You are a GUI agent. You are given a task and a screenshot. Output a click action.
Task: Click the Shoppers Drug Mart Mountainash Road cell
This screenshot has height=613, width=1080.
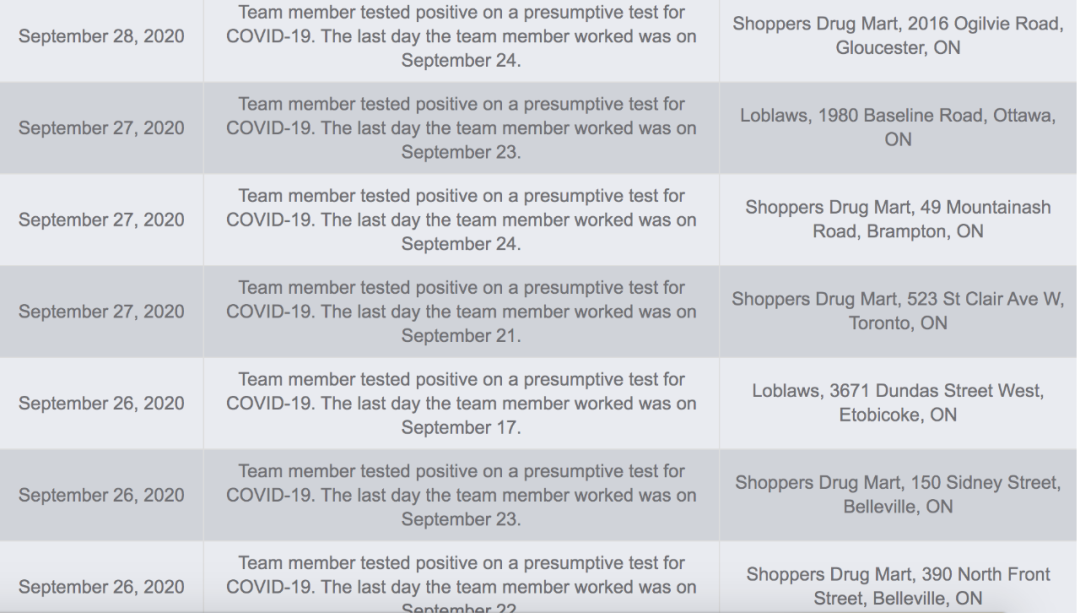pos(898,219)
